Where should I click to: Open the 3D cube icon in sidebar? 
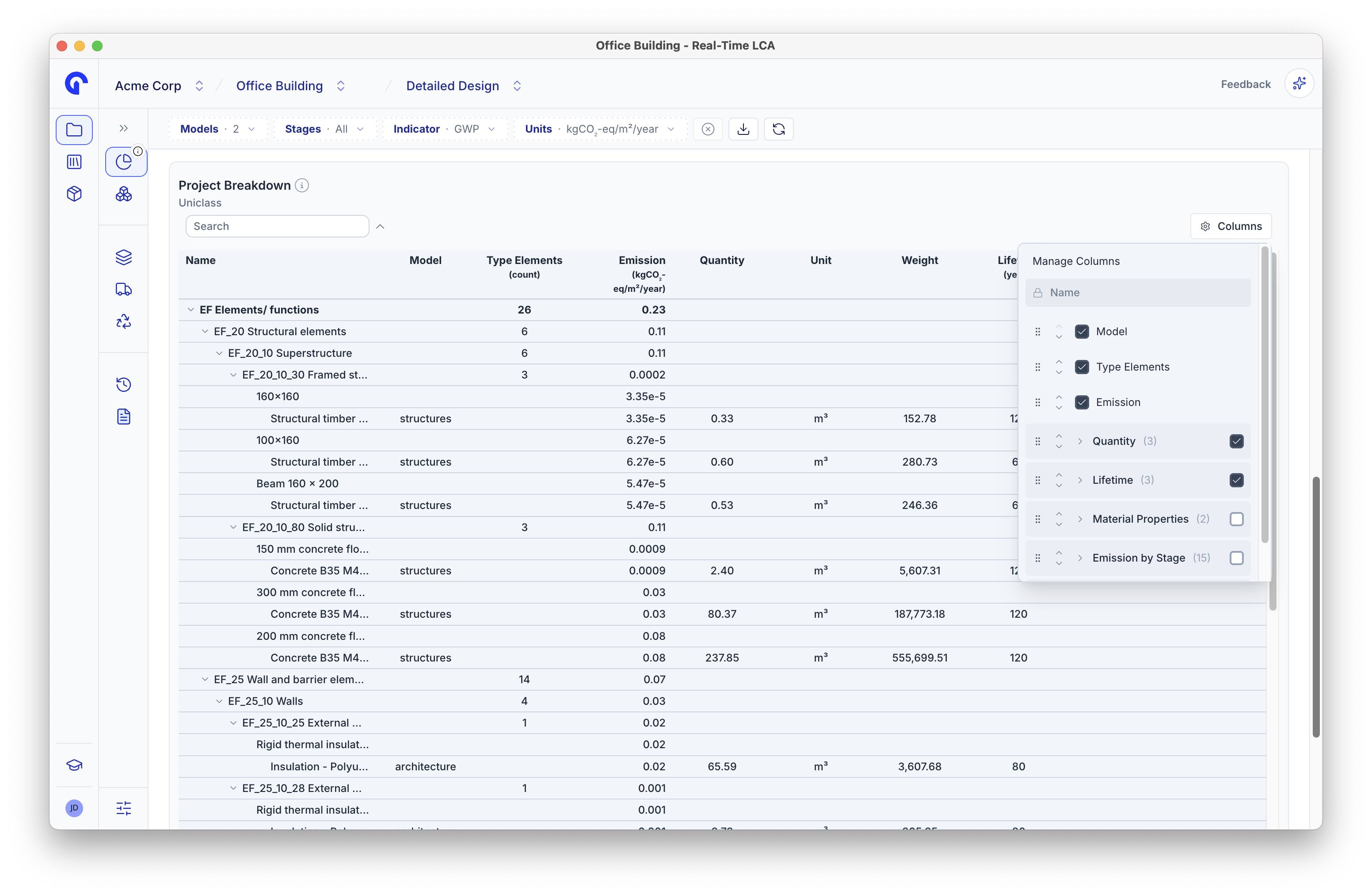pos(74,194)
